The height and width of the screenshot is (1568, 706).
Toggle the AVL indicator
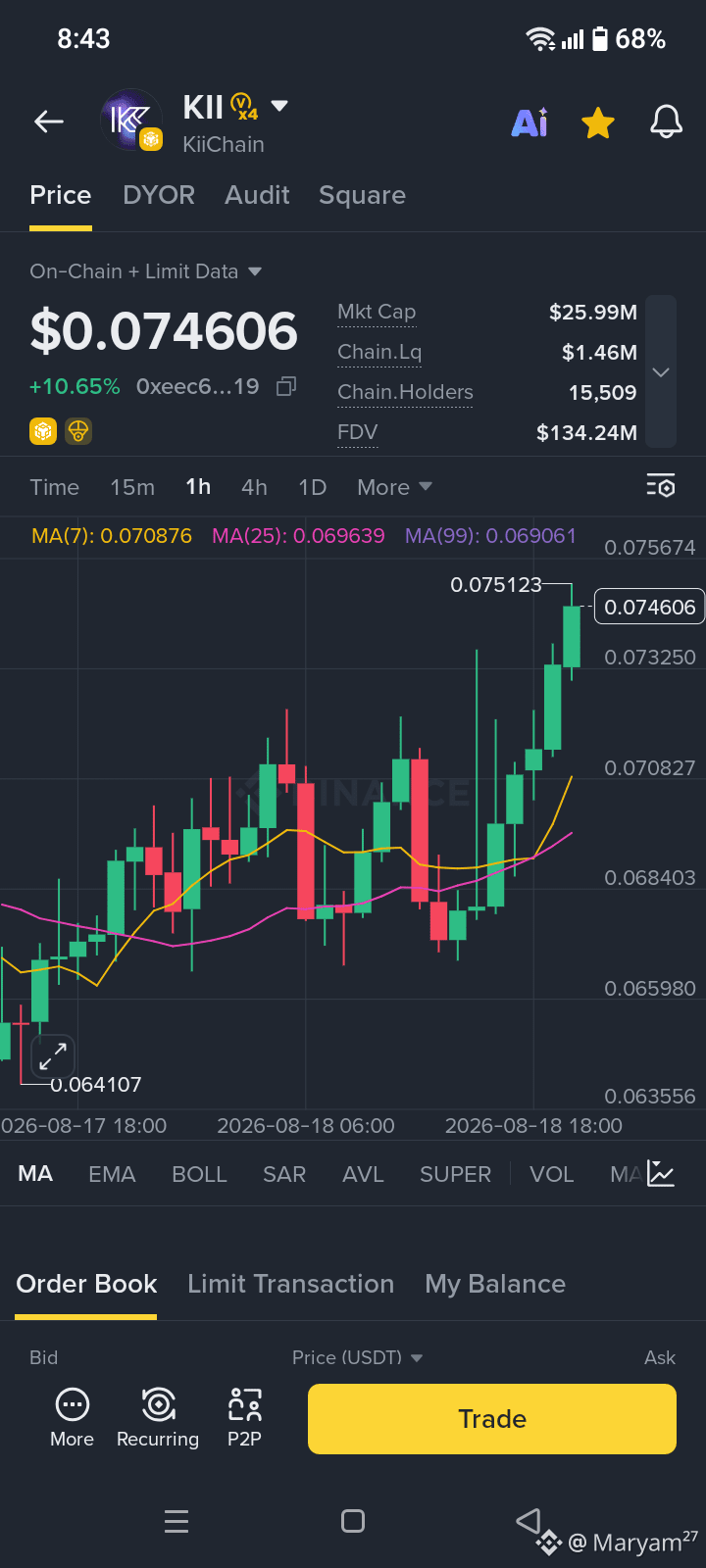[x=363, y=1174]
